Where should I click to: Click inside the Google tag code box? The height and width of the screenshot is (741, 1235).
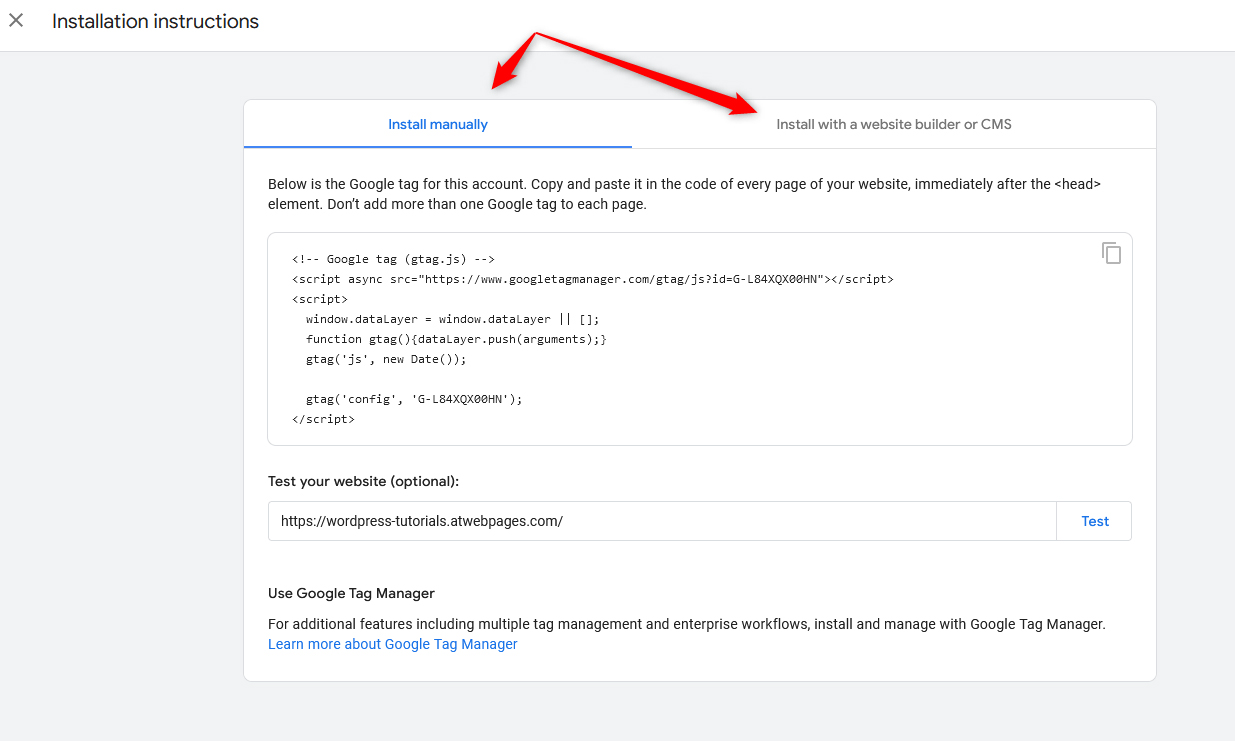[x=700, y=338]
